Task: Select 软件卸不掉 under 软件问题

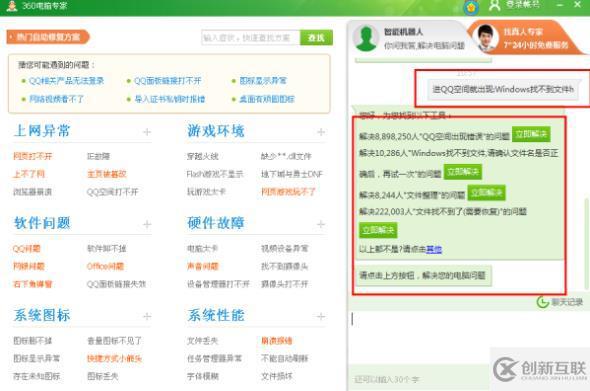Action: 106,248
